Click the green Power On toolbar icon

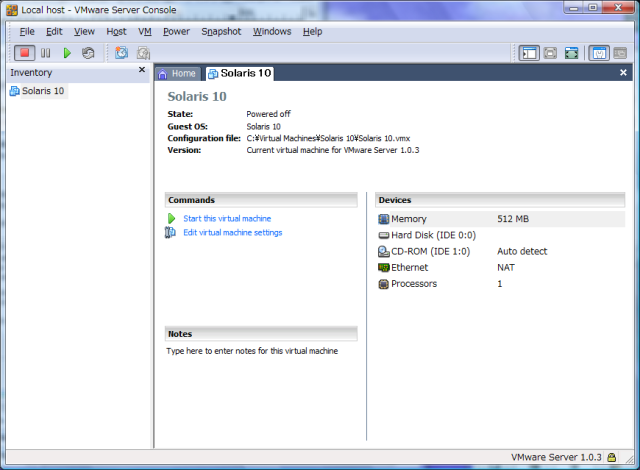[67, 52]
